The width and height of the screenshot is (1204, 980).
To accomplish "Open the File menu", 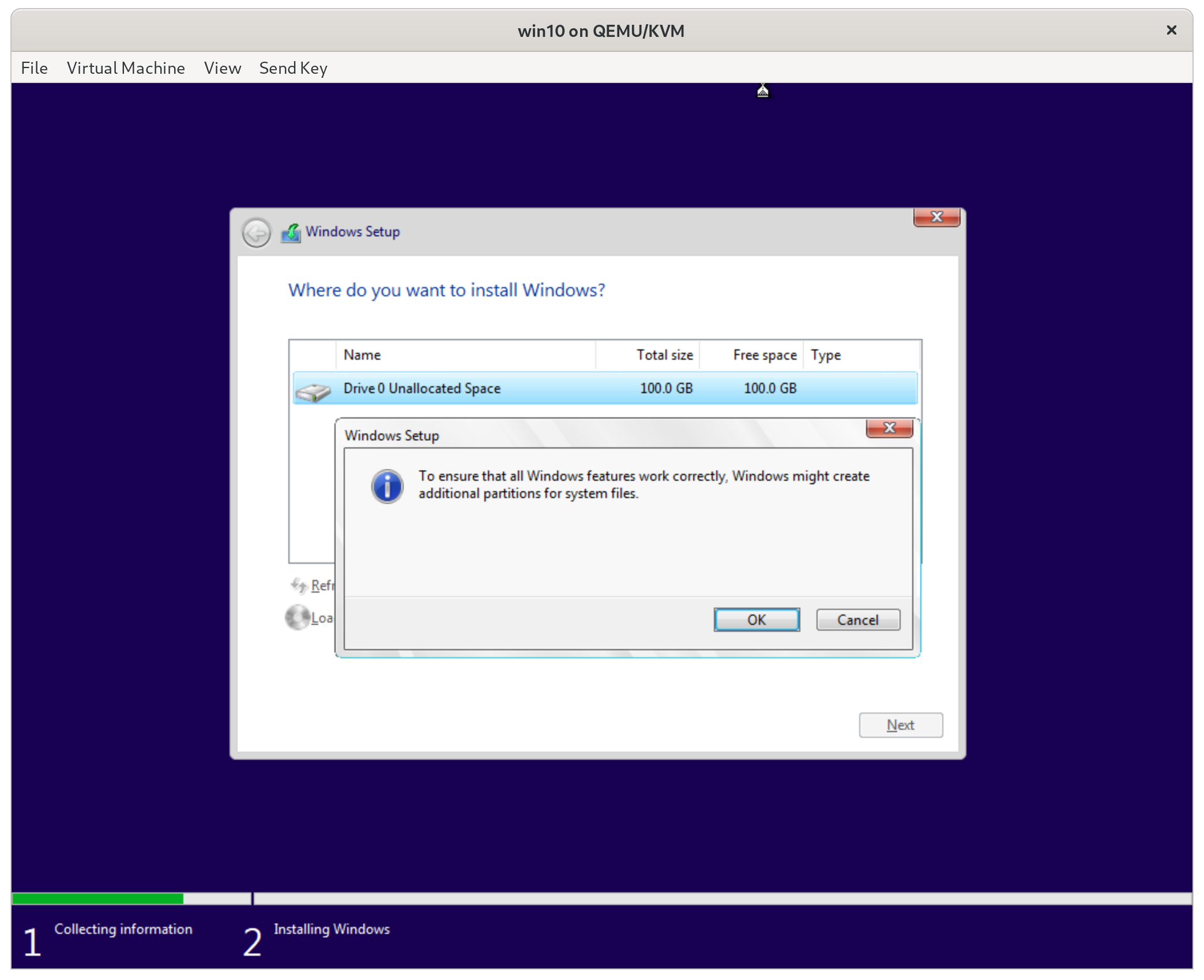I will tap(34, 68).
